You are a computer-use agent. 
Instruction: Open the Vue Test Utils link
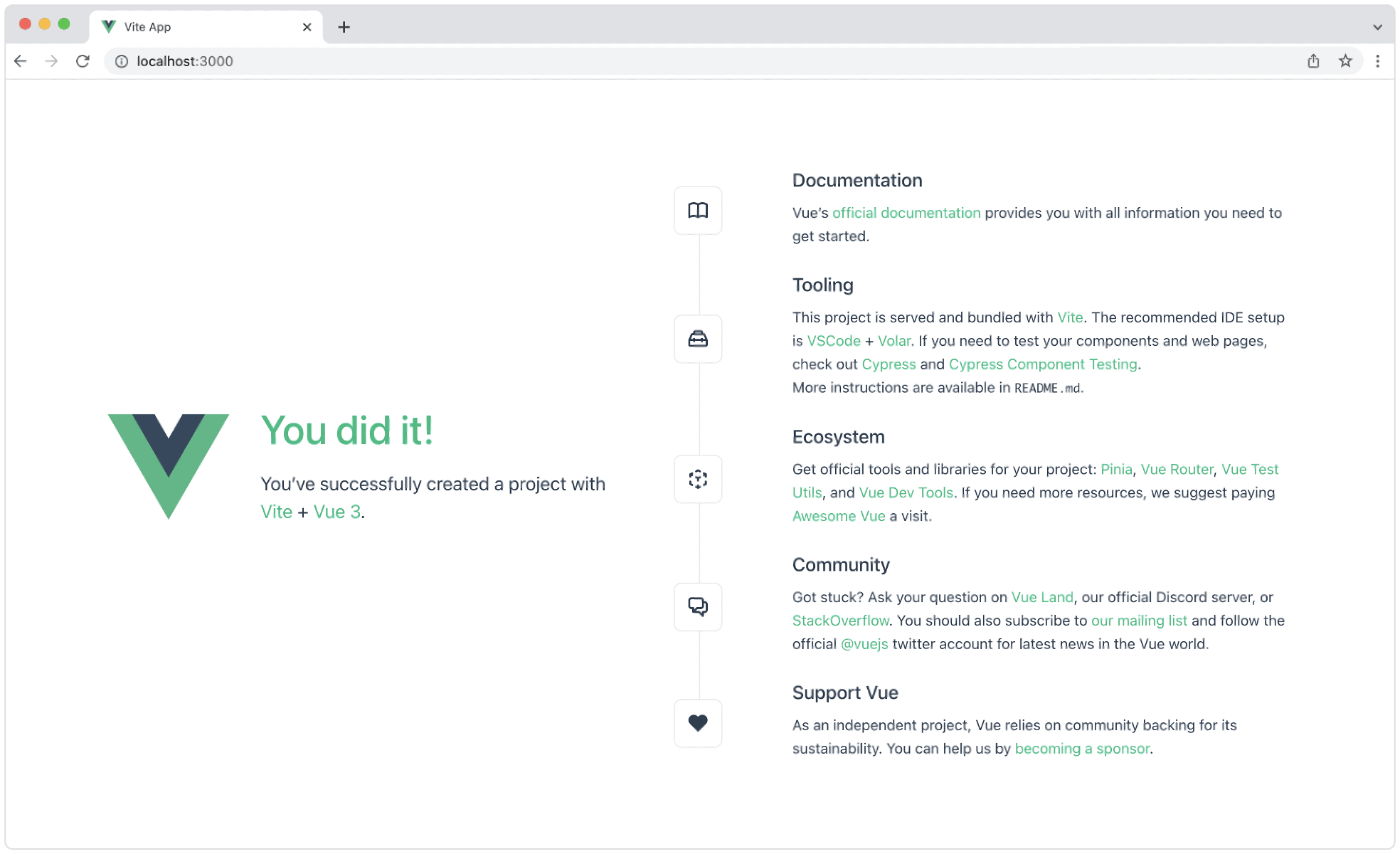tap(1250, 469)
